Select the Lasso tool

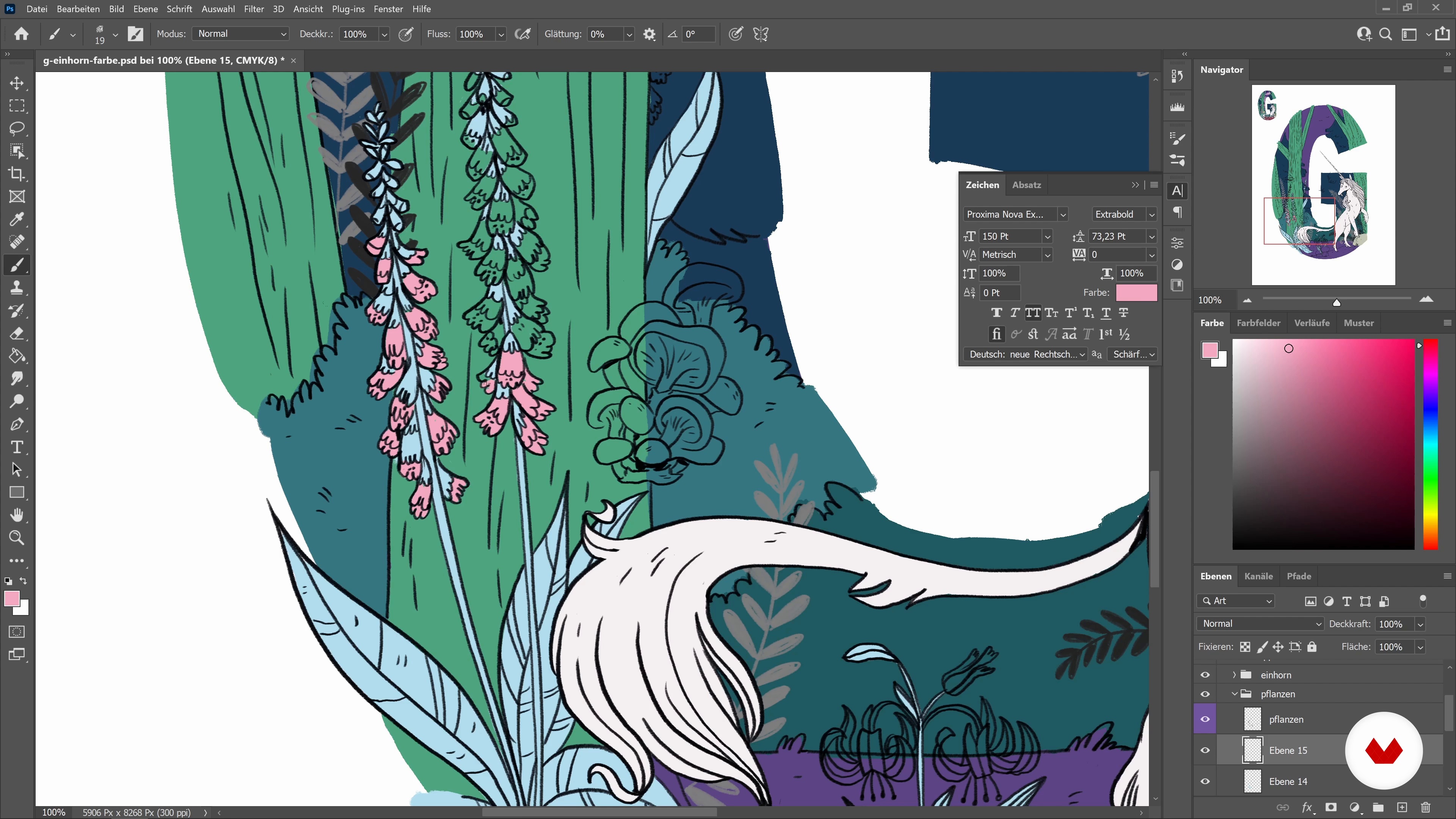17,128
